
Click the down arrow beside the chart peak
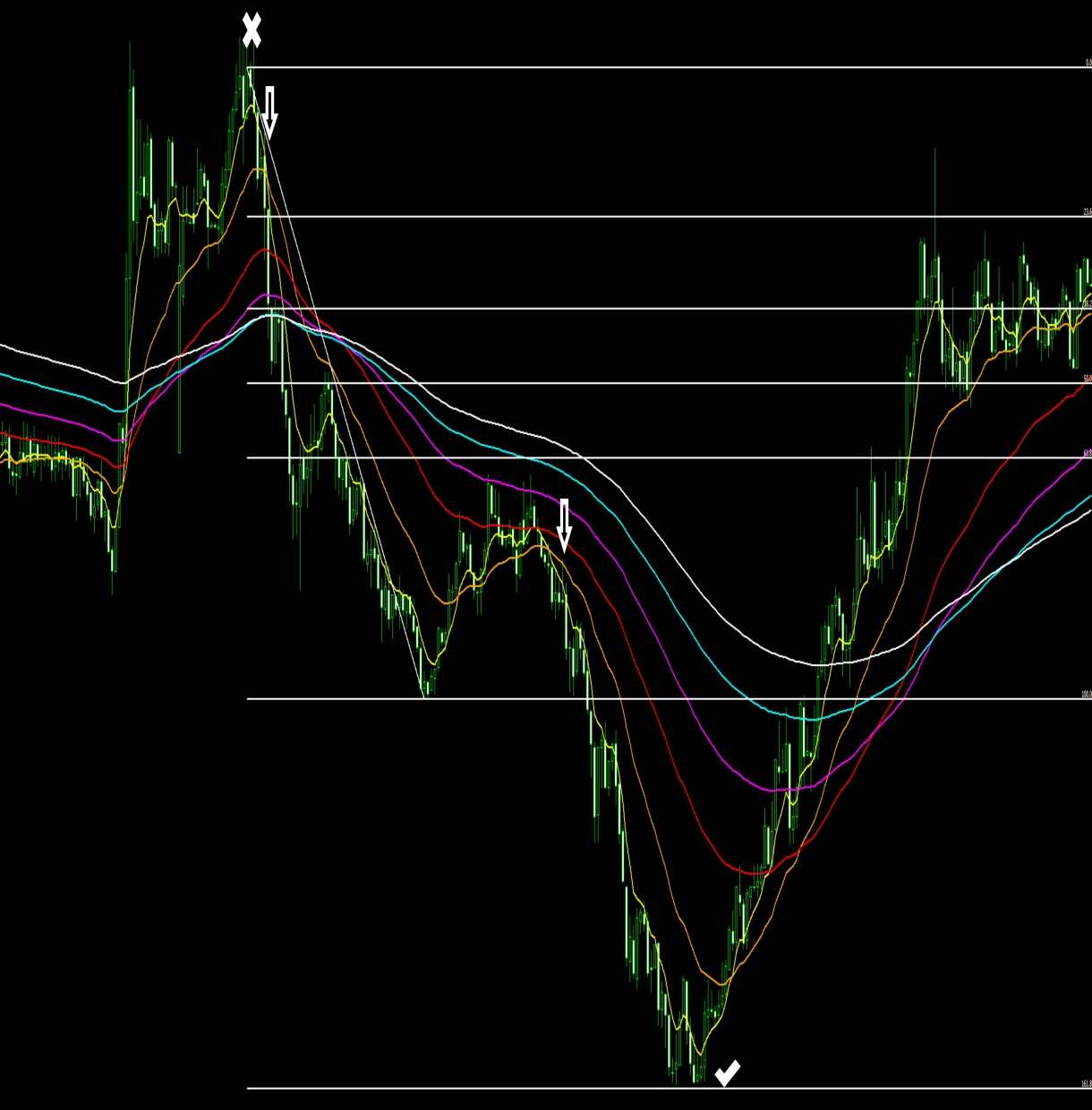pos(269,112)
